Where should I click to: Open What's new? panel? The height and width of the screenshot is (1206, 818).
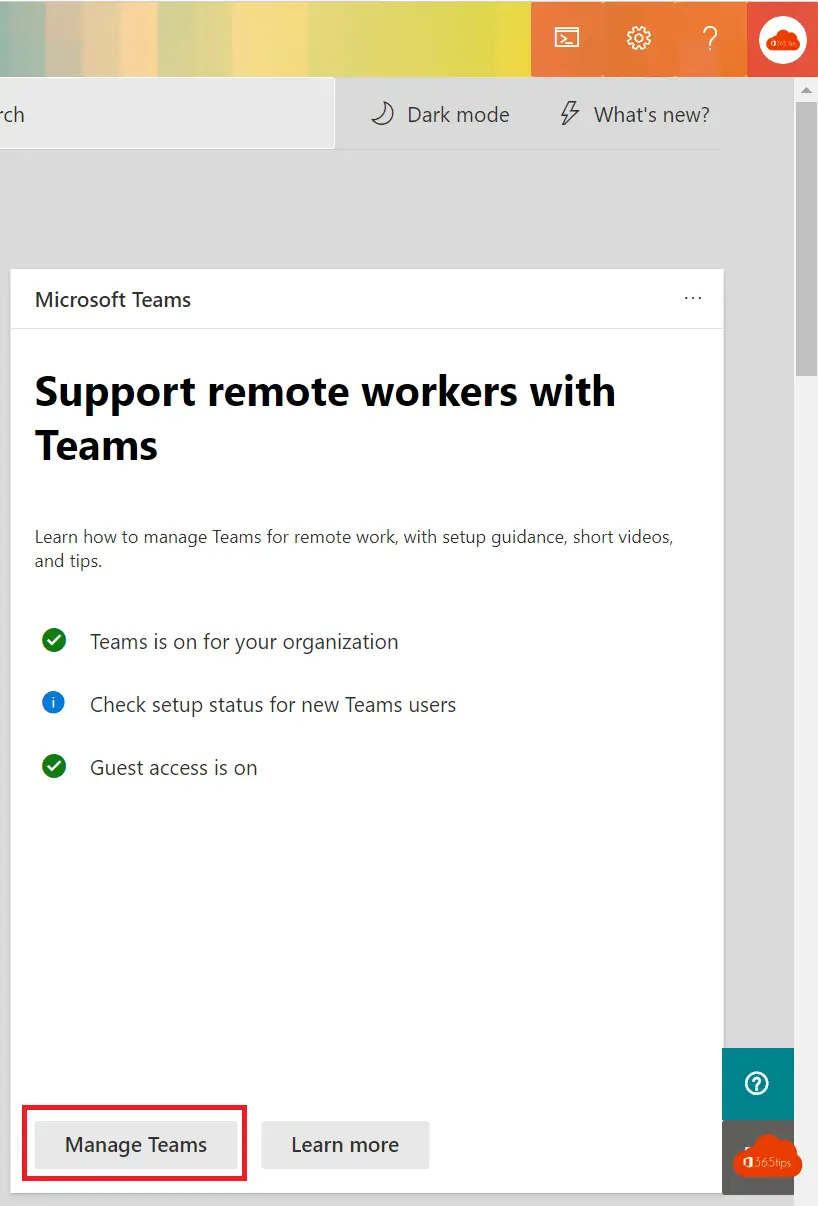pyautogui.click(x=634, y=114)
